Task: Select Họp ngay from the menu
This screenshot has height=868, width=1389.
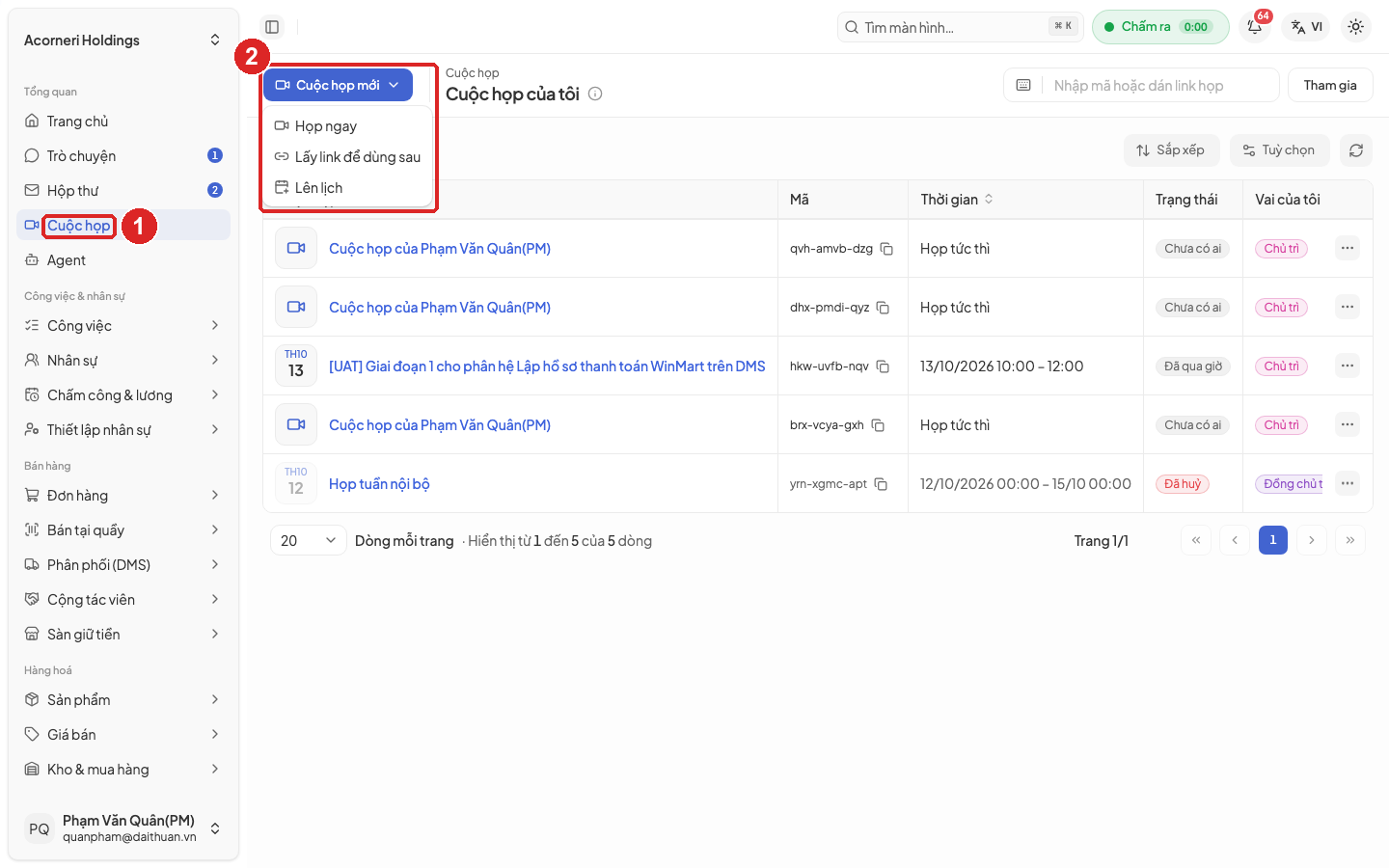Action: pyautogui.click(x=347, y=126)
